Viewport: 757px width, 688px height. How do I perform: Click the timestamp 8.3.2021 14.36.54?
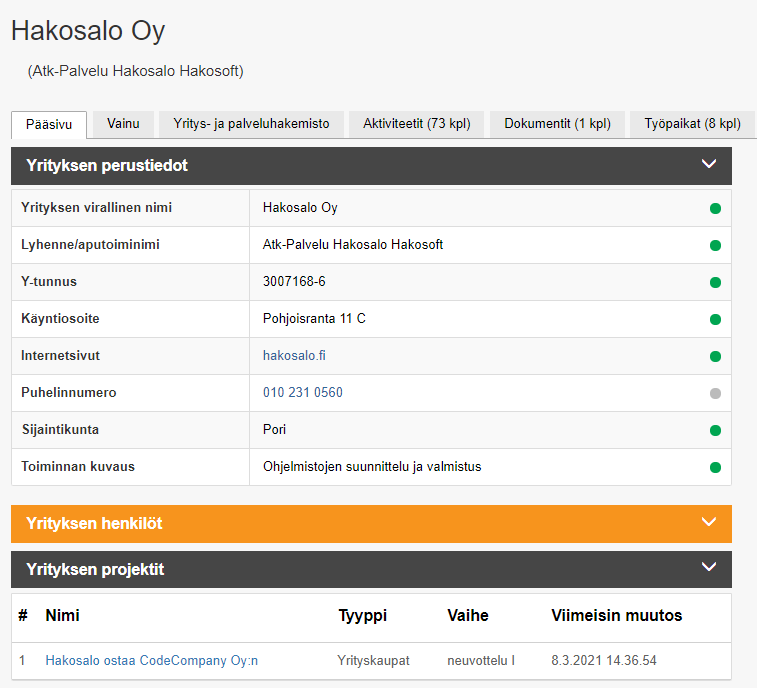[604, 660]
